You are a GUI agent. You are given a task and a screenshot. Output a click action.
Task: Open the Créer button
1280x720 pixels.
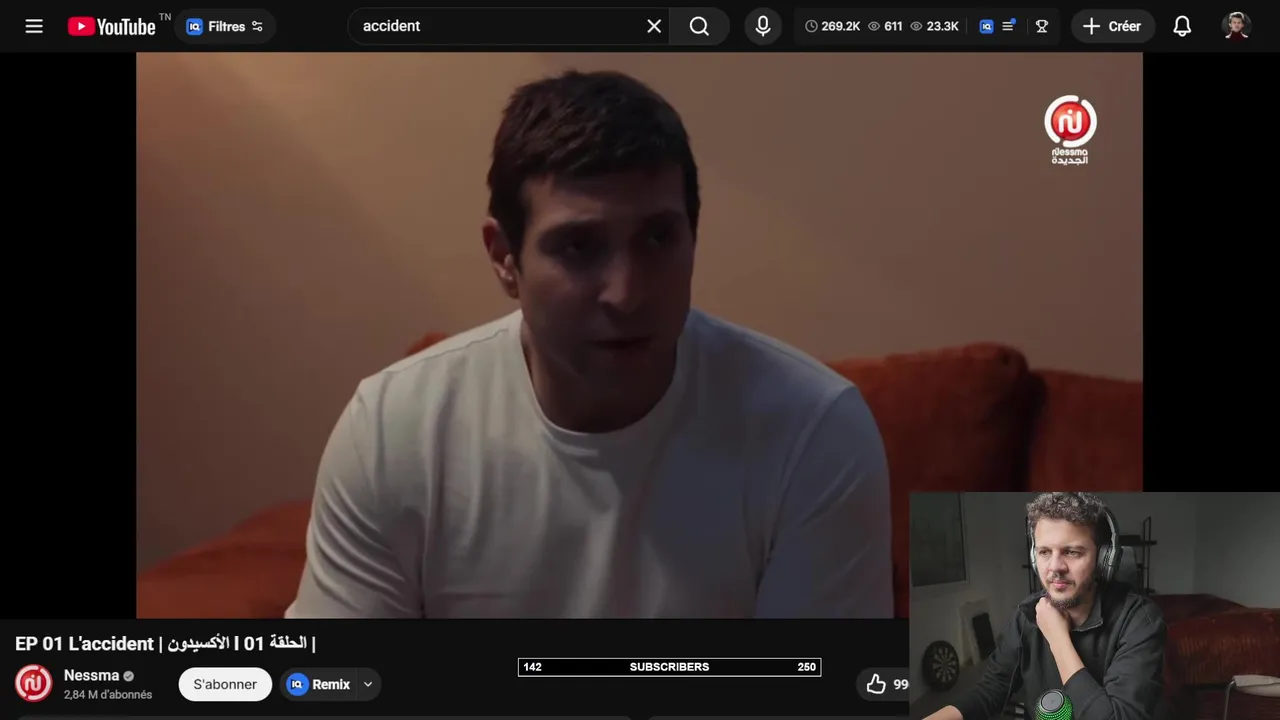coord(1113,26)
